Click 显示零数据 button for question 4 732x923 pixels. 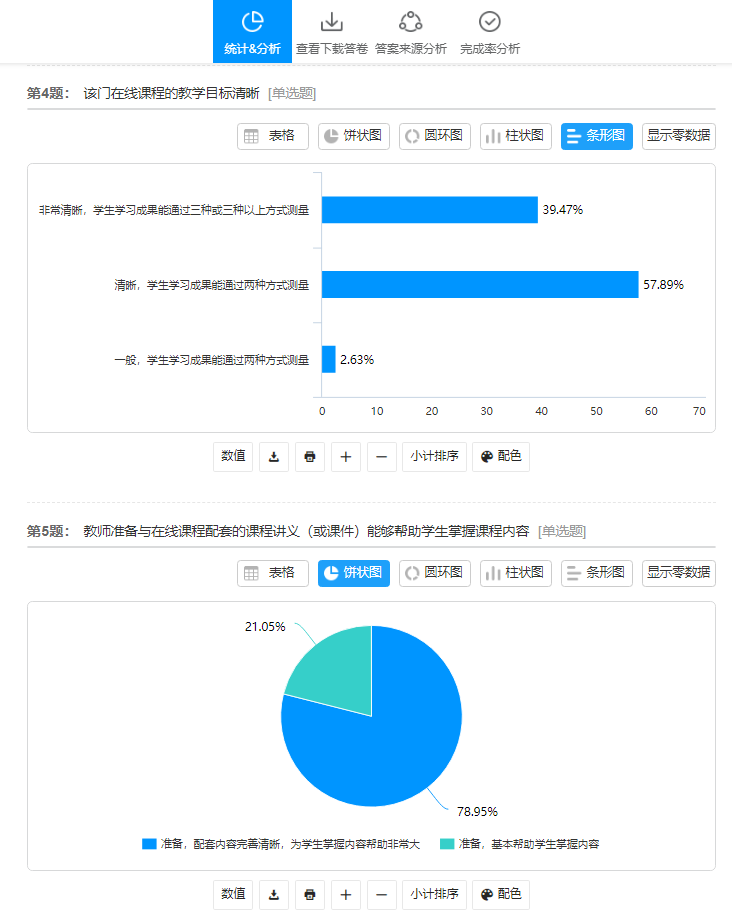click(678, 136)
